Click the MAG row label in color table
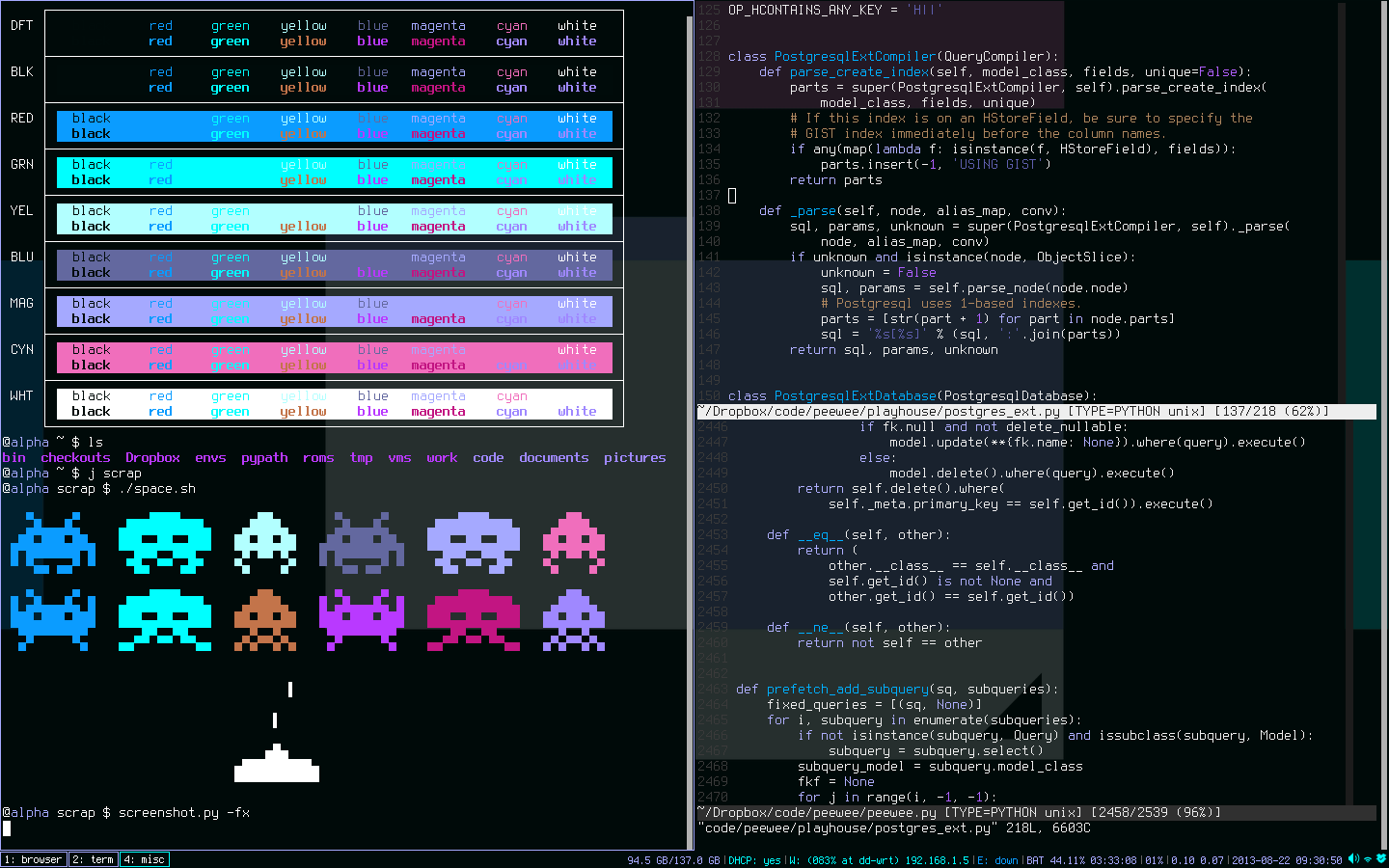Viewport: 1389px width, 868px height. [21, 304]
